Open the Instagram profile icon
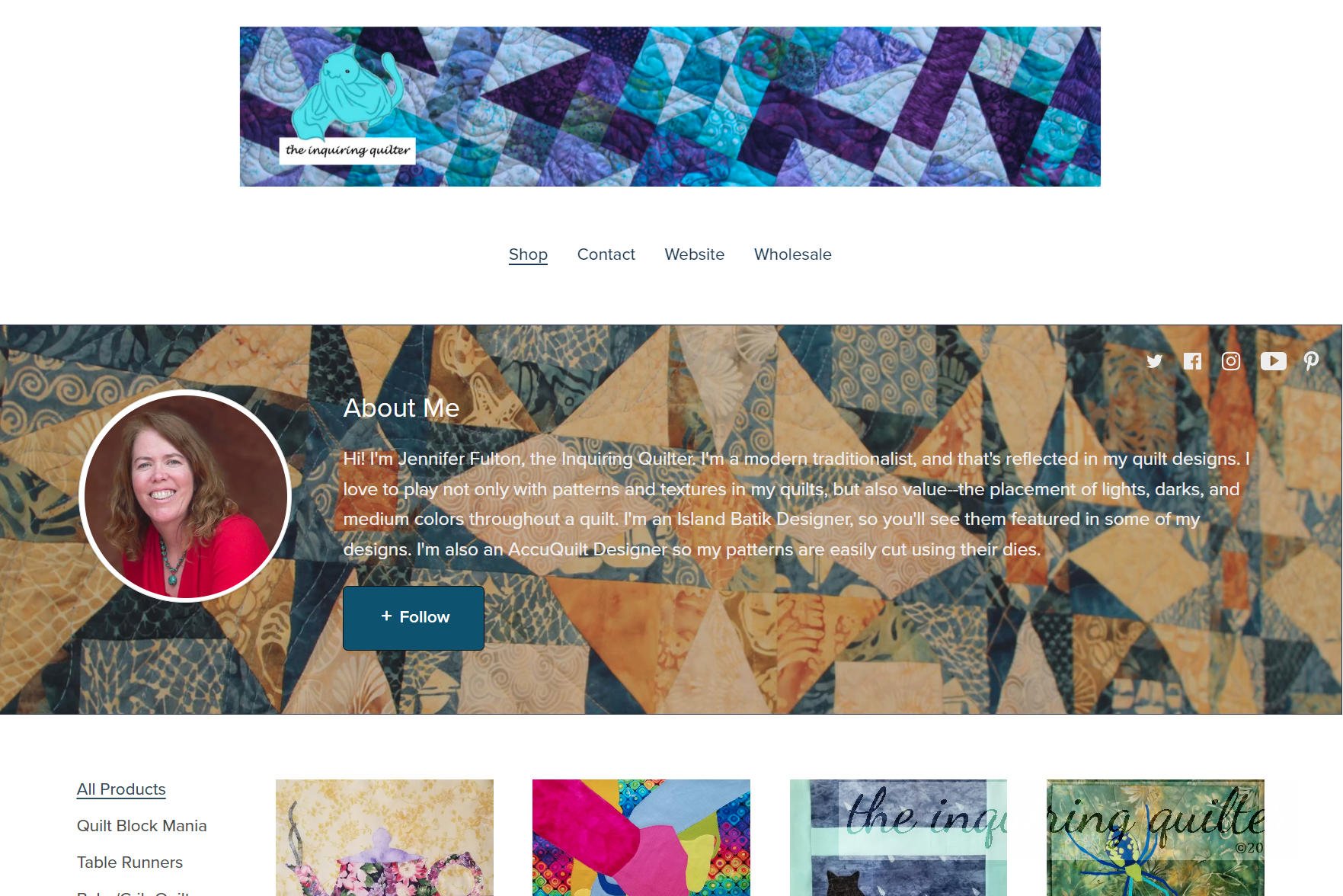The width and height of the screenshot is (1343, 896). tap(1231, 361)
